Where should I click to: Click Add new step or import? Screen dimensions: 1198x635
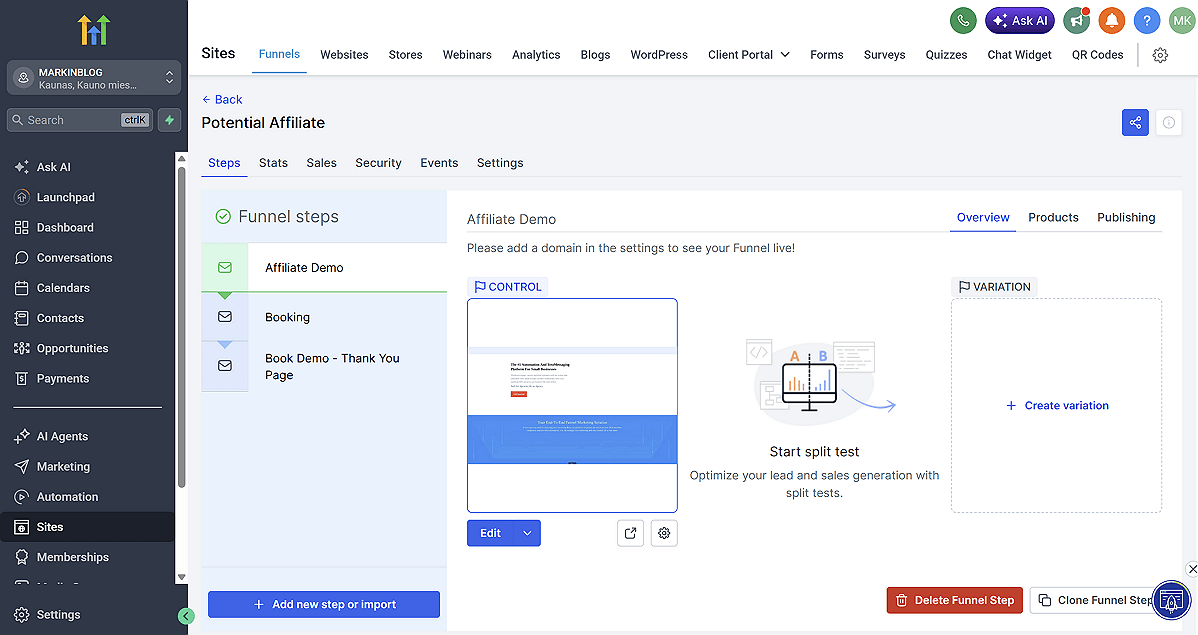pos(324,604)
